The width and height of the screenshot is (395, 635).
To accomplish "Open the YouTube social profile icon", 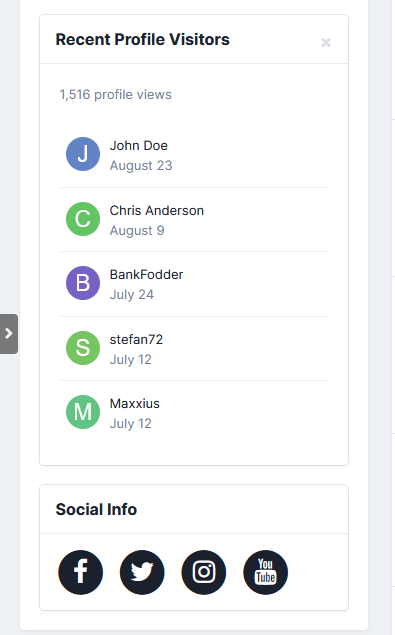I will tap(265, 572).
